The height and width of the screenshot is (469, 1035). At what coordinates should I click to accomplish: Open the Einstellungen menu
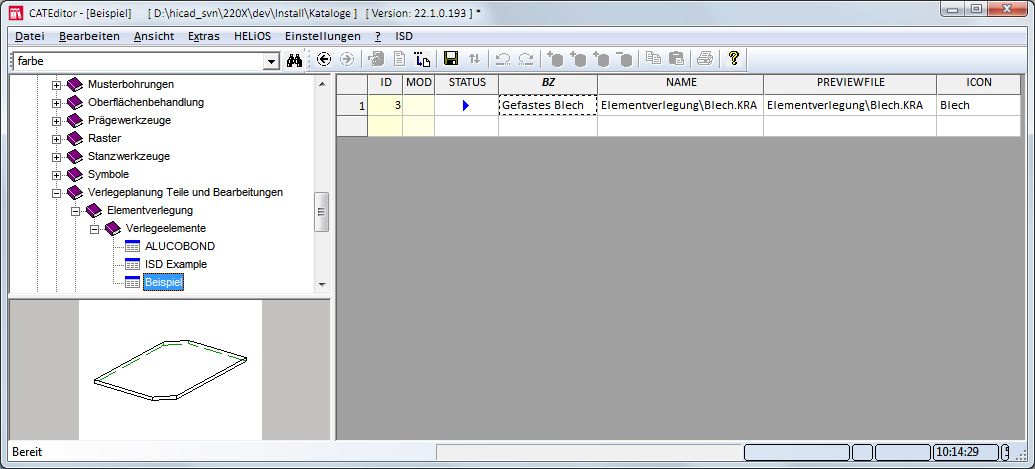[323, 36]
